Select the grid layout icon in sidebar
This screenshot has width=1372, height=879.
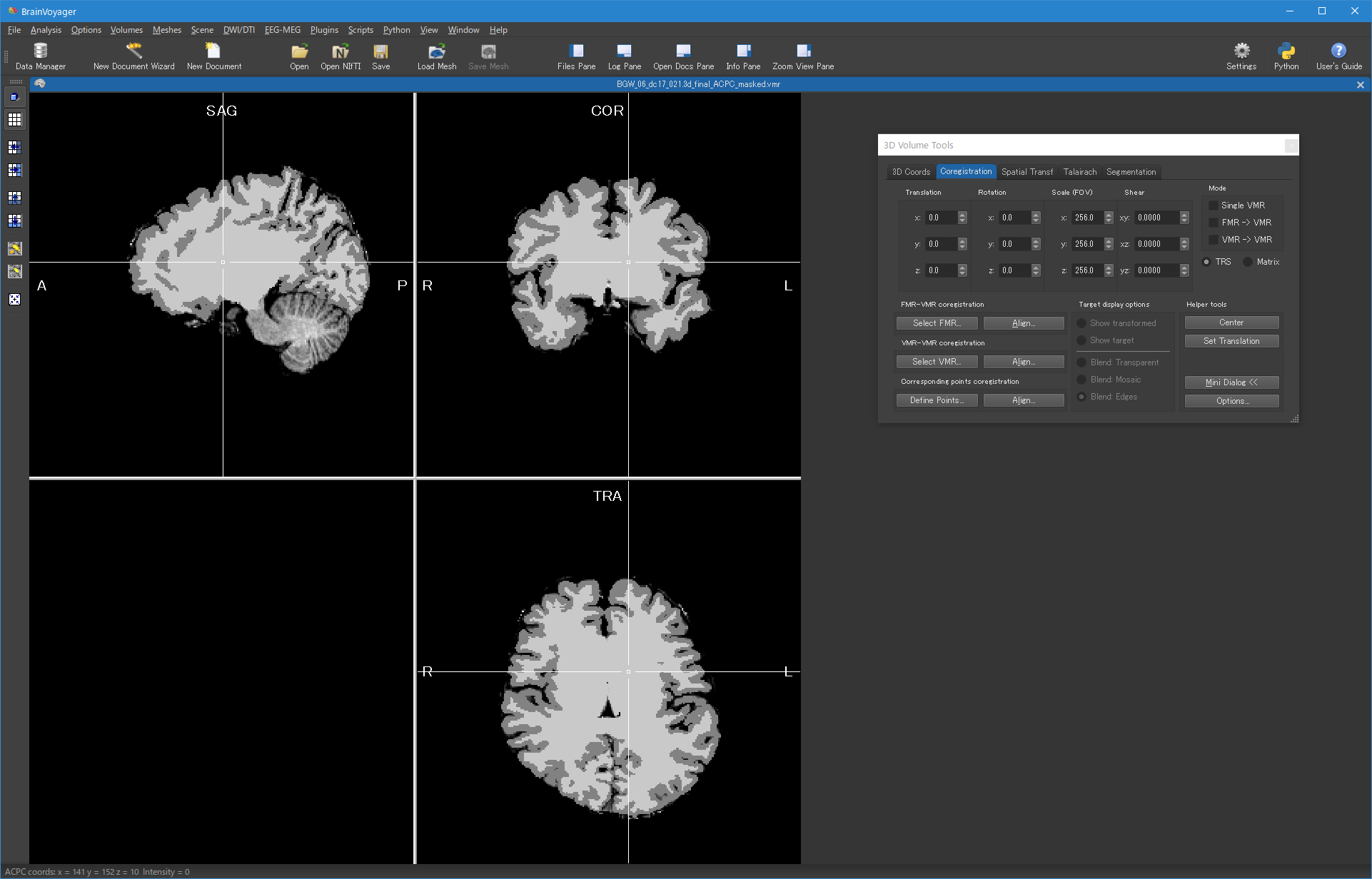(x=14, y=120)
